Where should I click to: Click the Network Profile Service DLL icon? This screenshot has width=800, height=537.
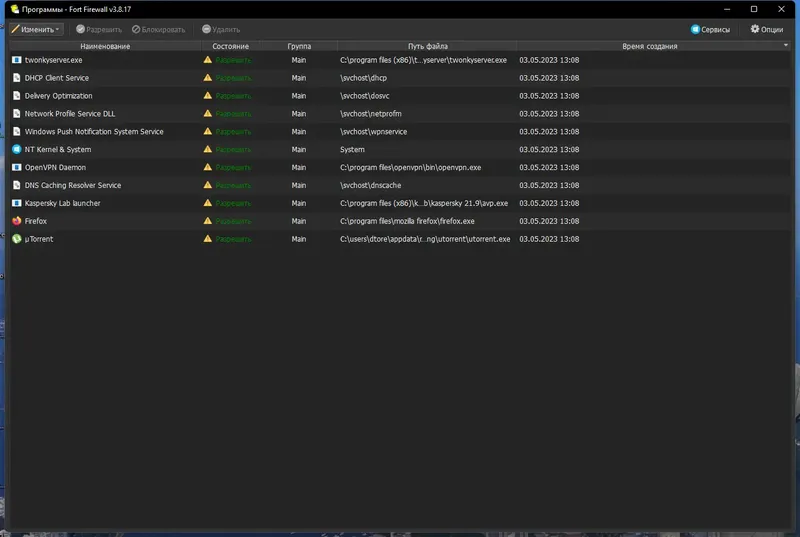(16, 114)
